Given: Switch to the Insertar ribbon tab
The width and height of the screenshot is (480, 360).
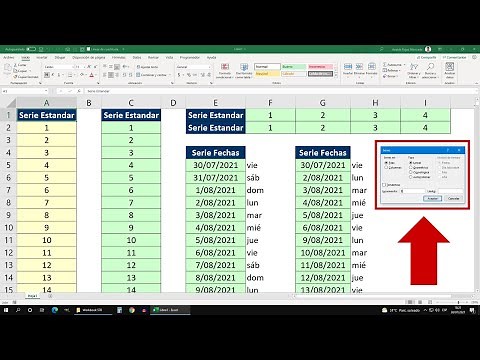Looking at the screenshot, I should (42, 57).
